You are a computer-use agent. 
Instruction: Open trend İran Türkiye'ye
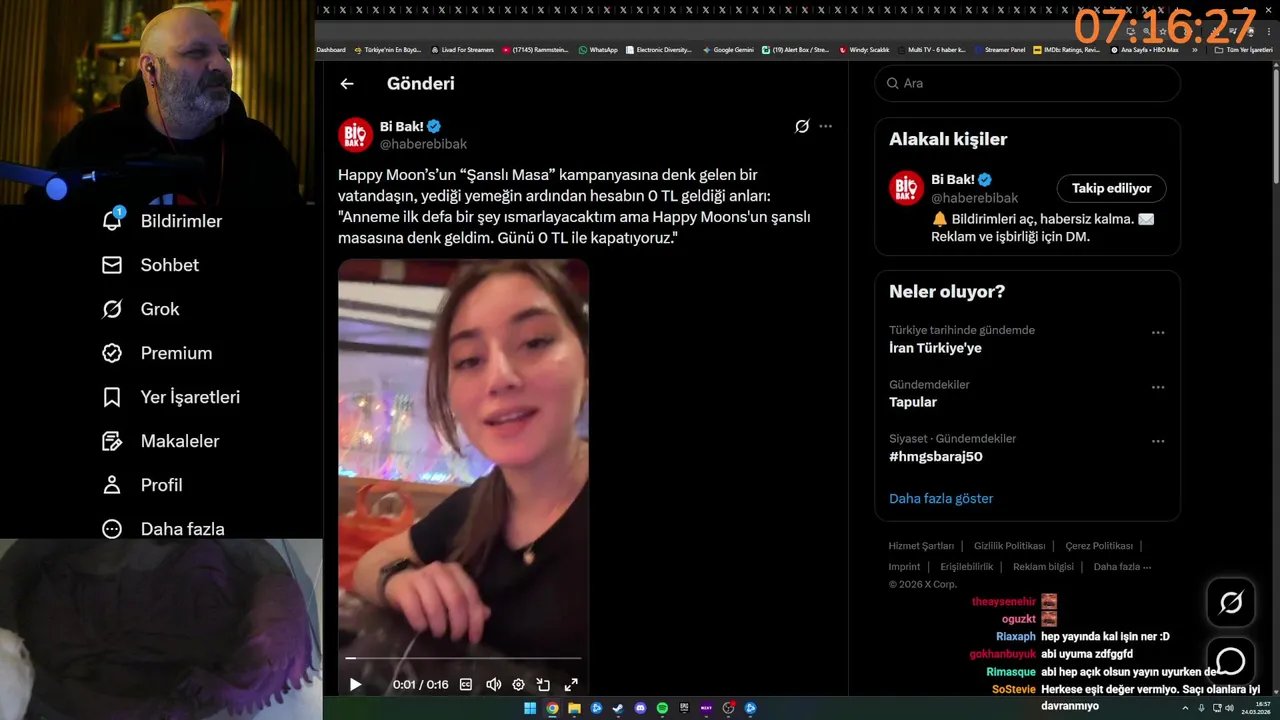[935, 348]
